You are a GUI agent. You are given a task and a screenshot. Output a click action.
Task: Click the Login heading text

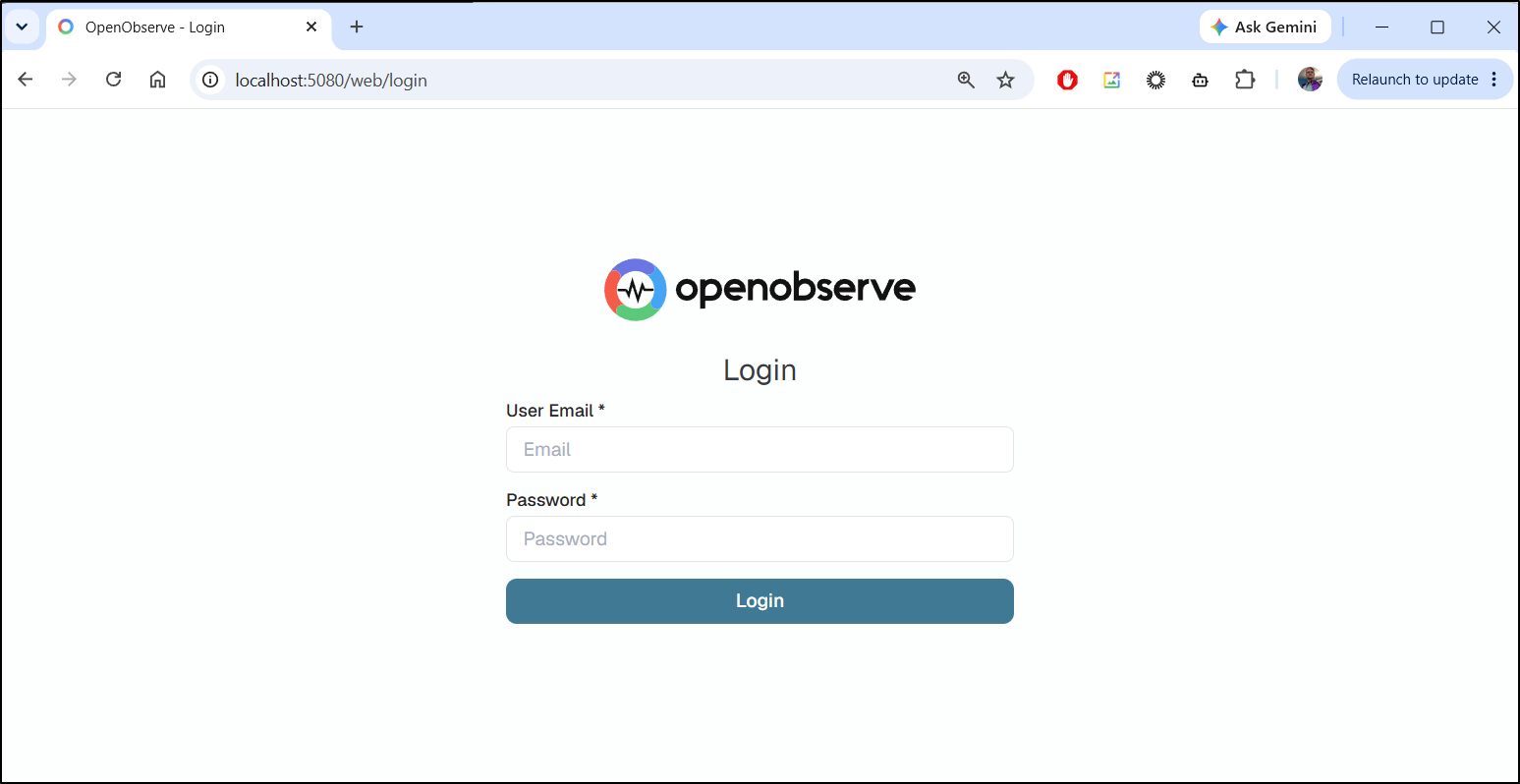tap(760, 370)
